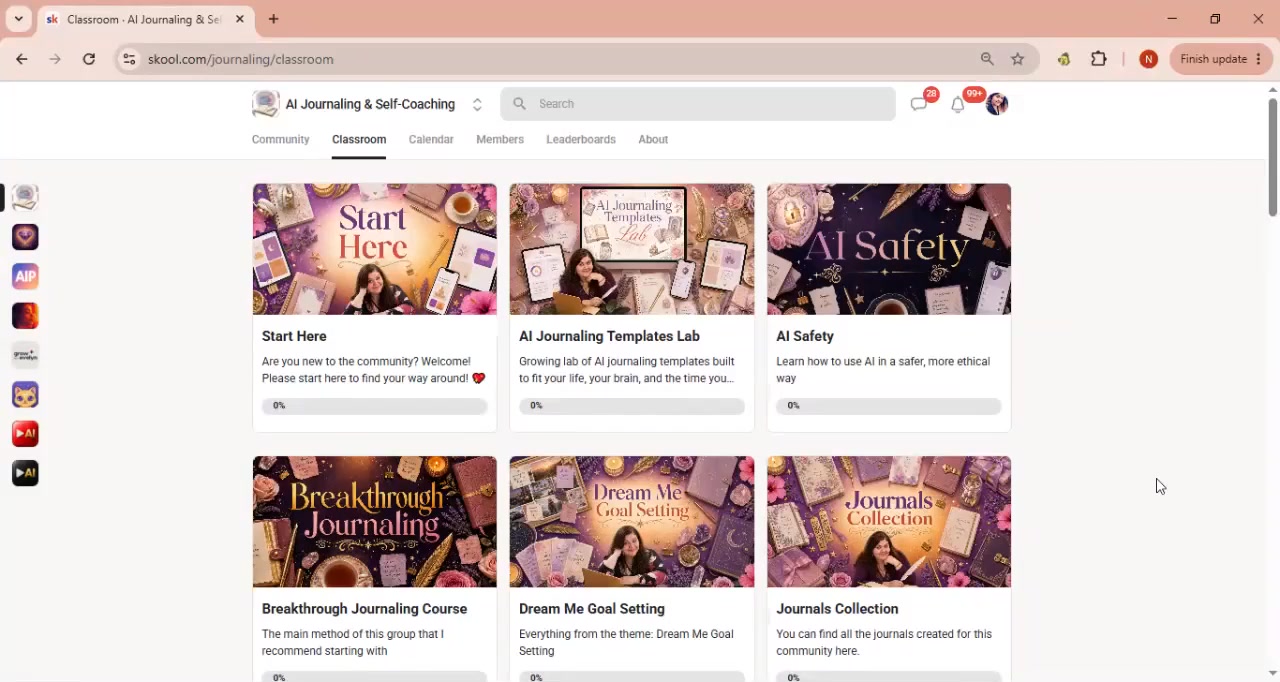Screen dimensions: 1280x682
Task: Select the Classroom tab
Action: coord(359,139)
